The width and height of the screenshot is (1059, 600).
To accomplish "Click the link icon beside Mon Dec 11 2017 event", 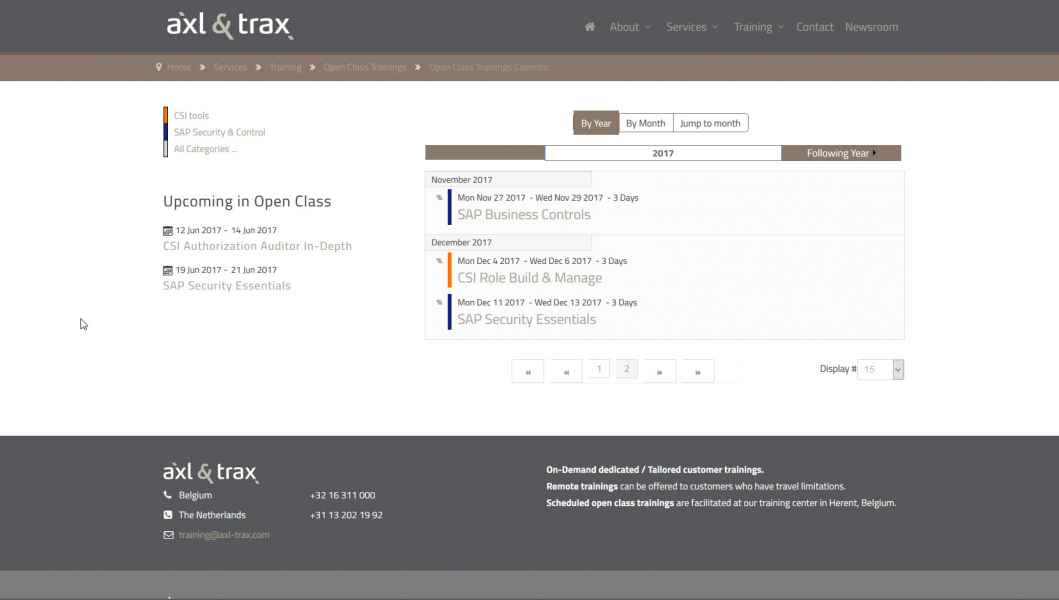I will click(439, 303).
